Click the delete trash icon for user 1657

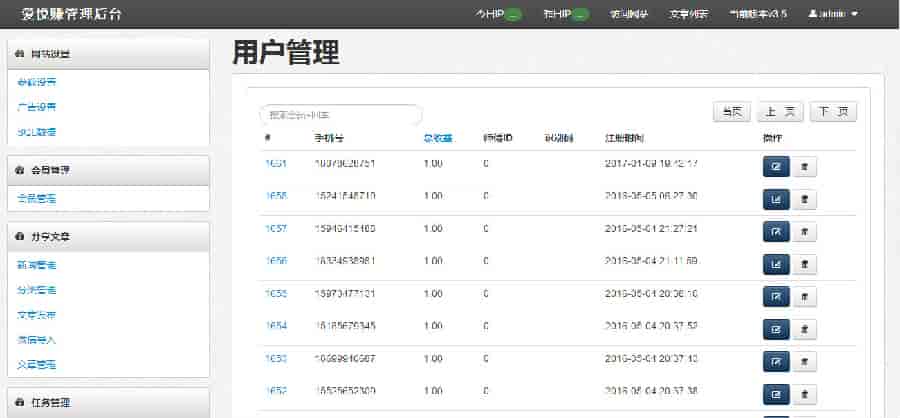[805, 231]
